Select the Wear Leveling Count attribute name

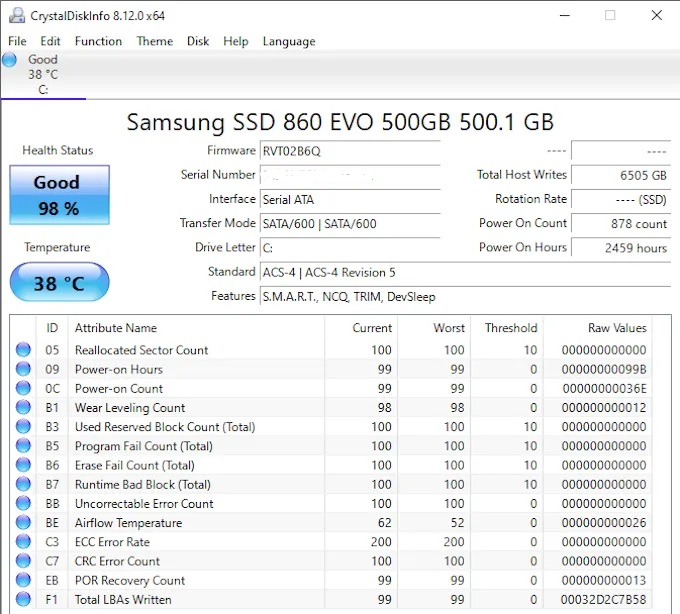click(130, 408)
